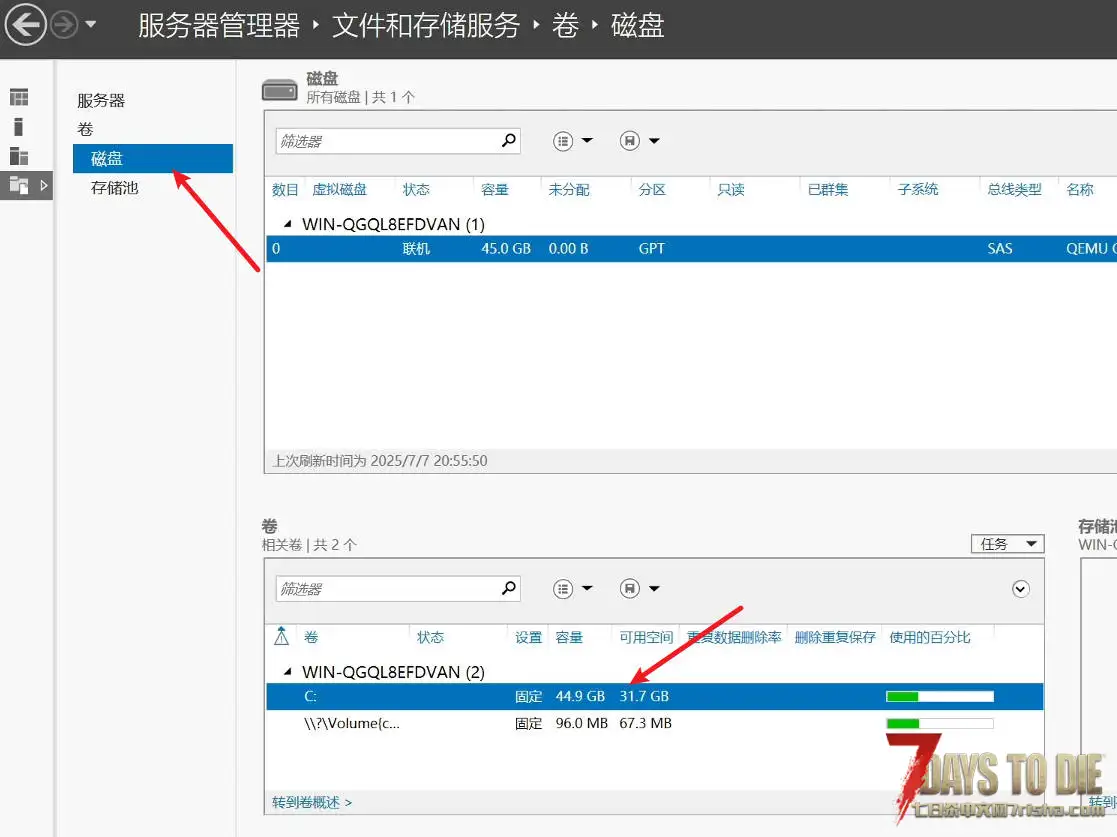The height and width of the screenshot is (837, 1117).
Task: Select the Local Server sidebar icon
Action: [x=19, y=127]
